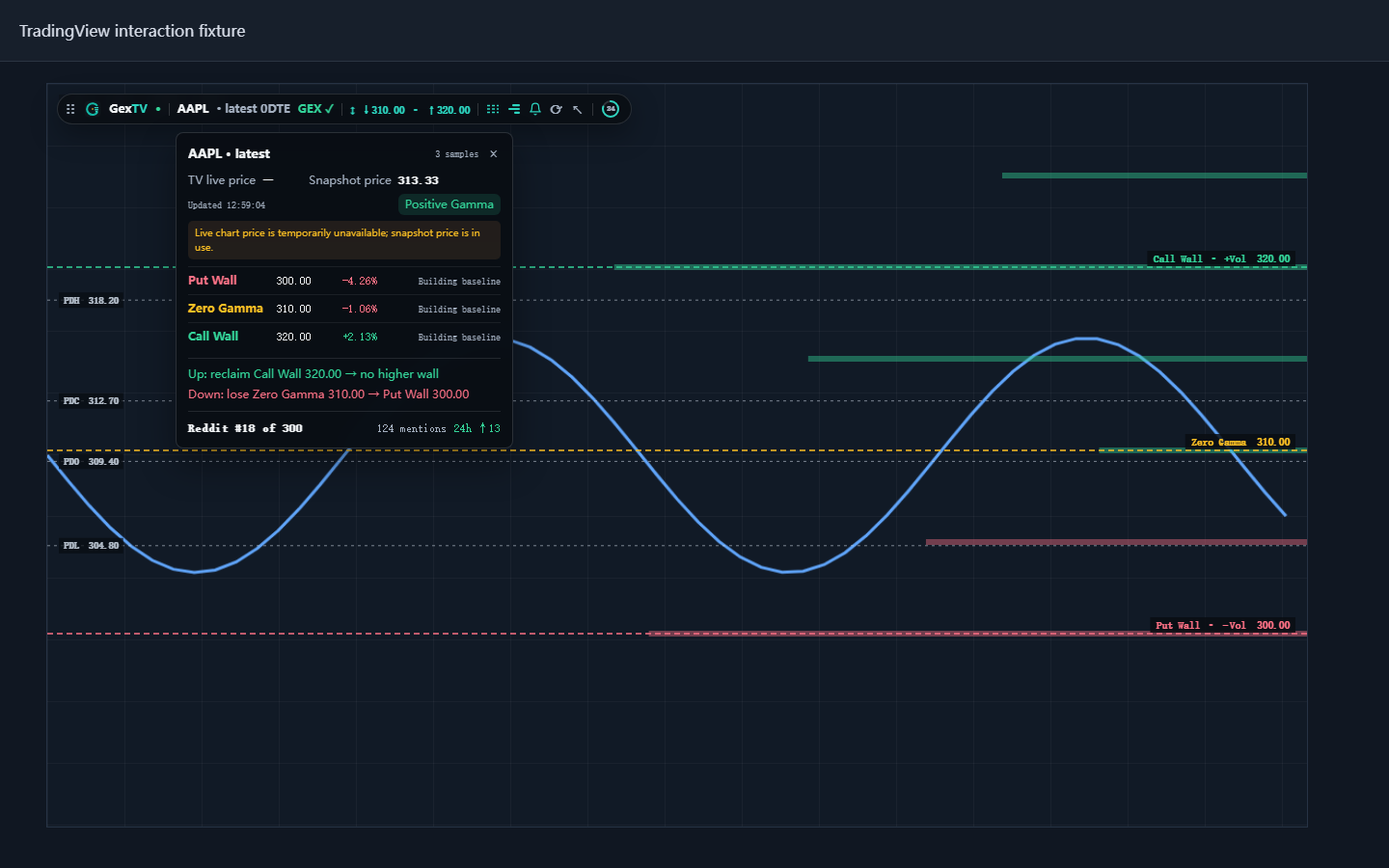Click the Zero Gamma 310.00 chart label
This screenshot has height=868, width=1389.
point(1240,442)
